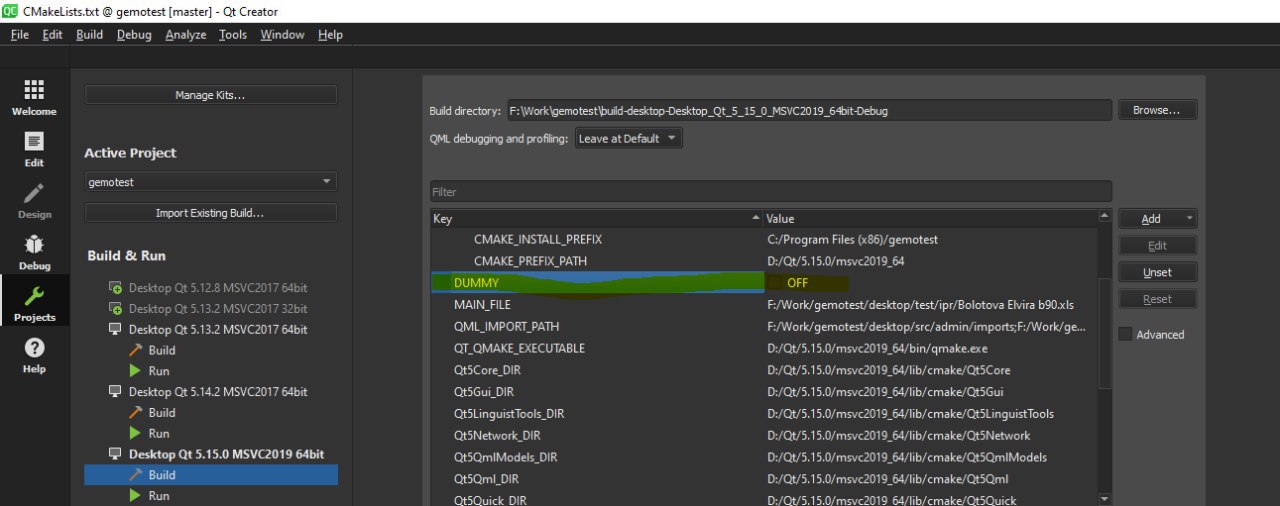Open the Analyze menu
1280x506 pixels.
[186, 34]
